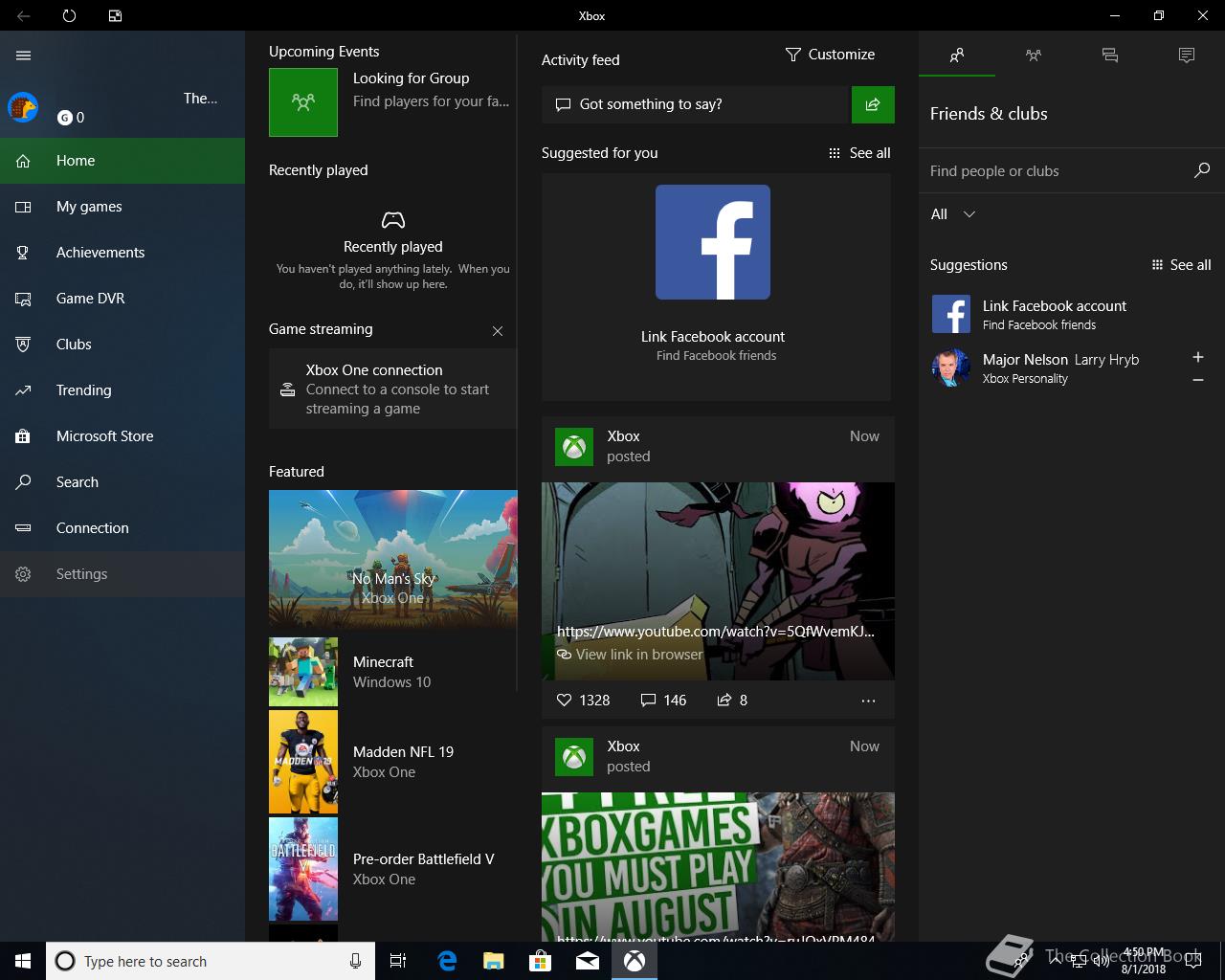Open Task View on taskbar
Image resolution: width=1225 pixels, height=980 pixels.
(x=398, y=961)
